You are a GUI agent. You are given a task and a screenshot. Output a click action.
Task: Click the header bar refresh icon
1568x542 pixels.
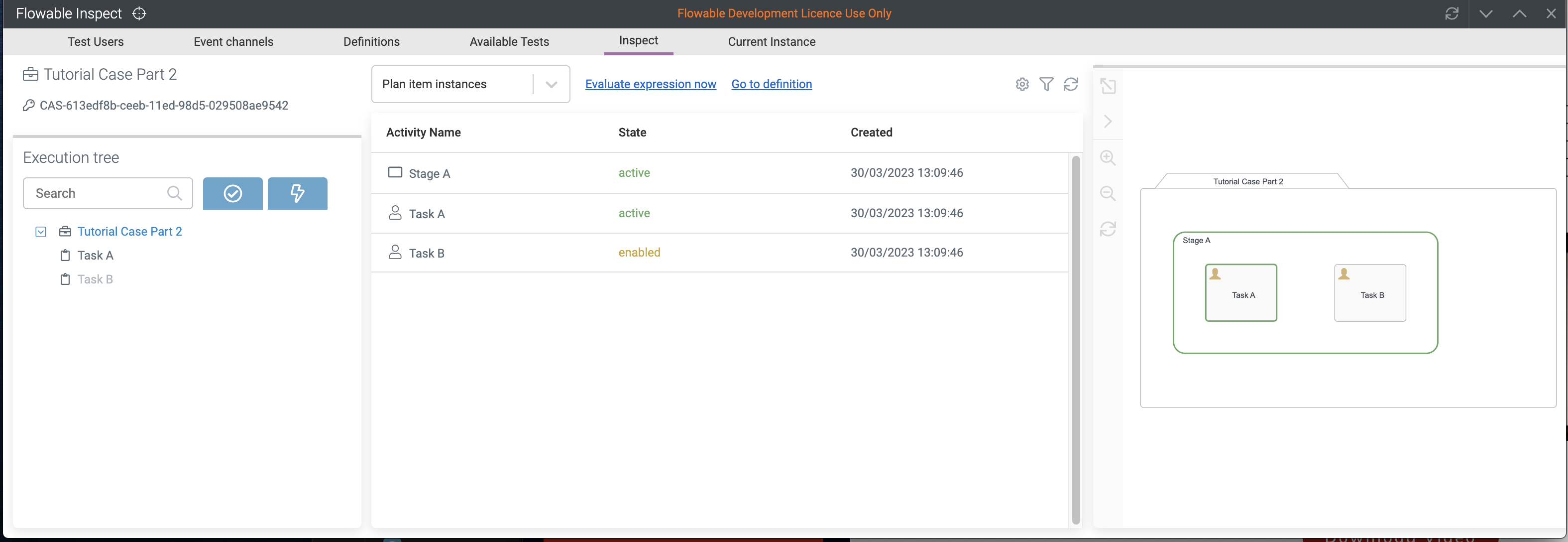pos(1452,13)
